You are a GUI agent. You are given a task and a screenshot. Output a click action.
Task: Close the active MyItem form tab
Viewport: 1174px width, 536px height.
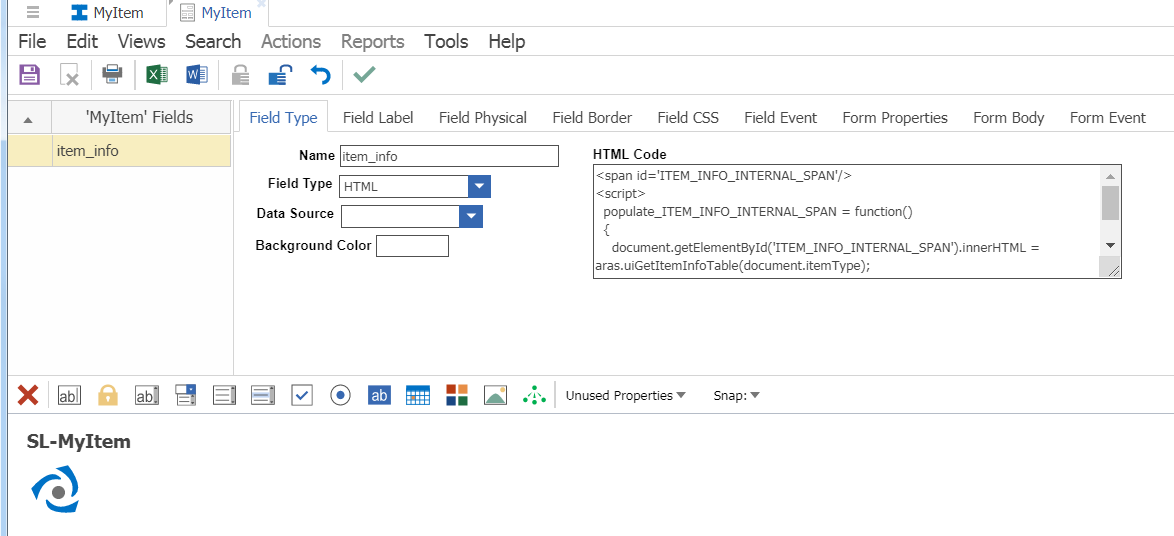point(261,4)
